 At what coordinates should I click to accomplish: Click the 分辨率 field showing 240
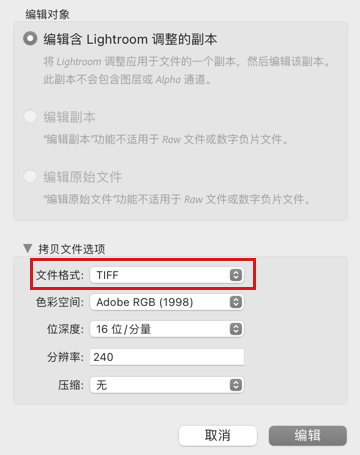tap(167, 357)
